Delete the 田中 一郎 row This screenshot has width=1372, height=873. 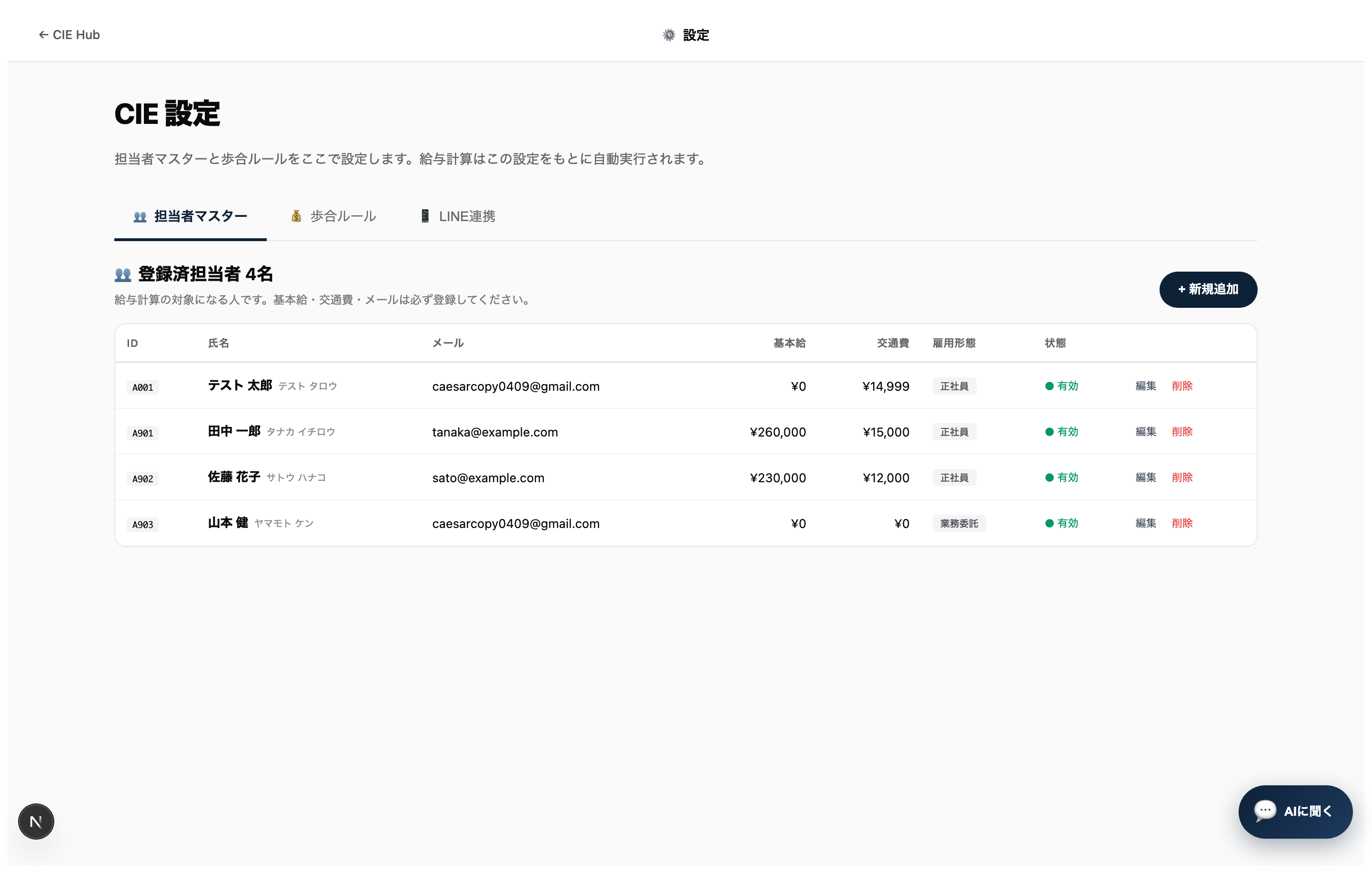pyautogui.click(x=1182, y=431)
